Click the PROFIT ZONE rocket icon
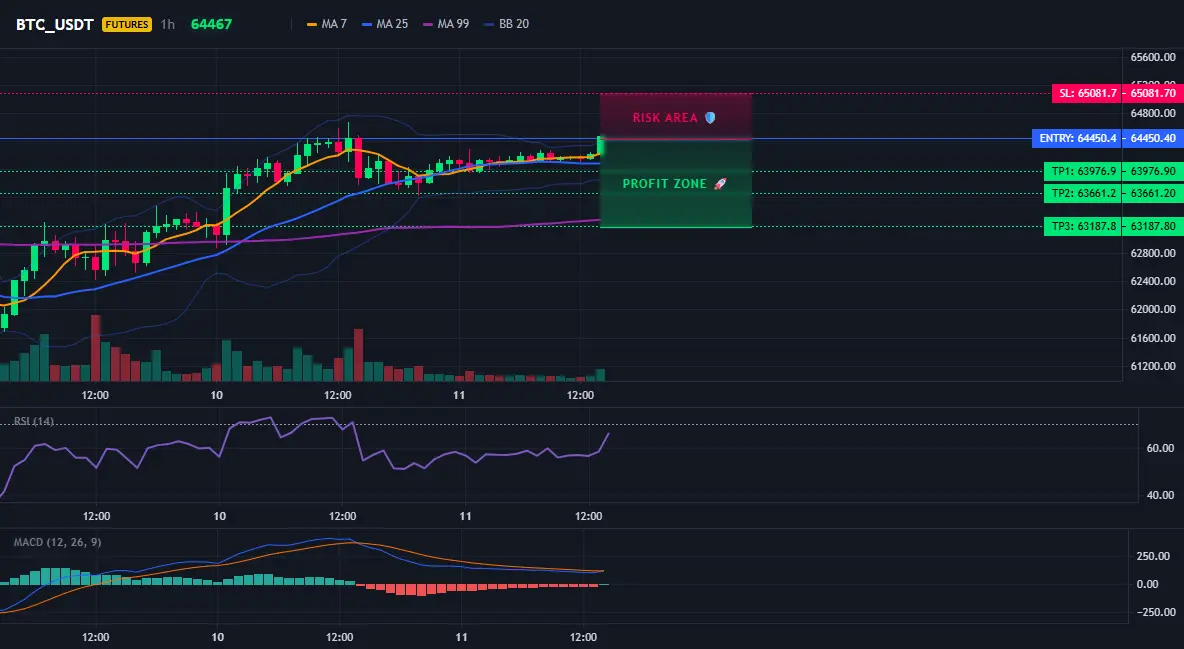1184x649 pixels. 720,184
